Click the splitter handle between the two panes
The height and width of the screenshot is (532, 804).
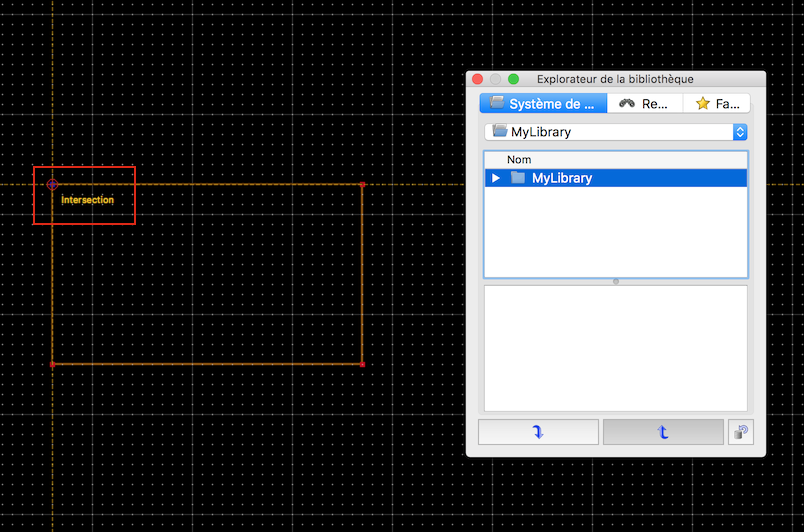(615, 281)
